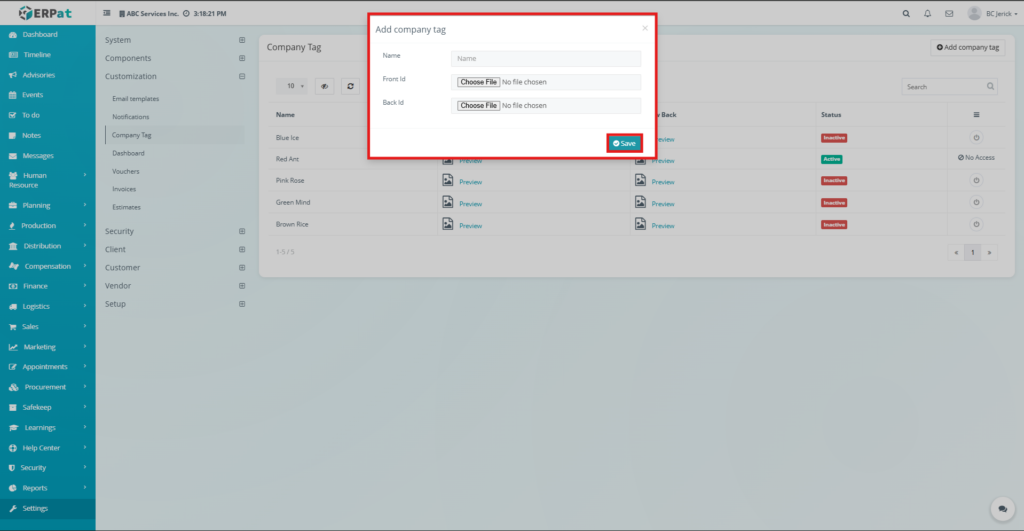Expand the Security settings section
This screenshot has height=531, width=1024.
(242, 231)
